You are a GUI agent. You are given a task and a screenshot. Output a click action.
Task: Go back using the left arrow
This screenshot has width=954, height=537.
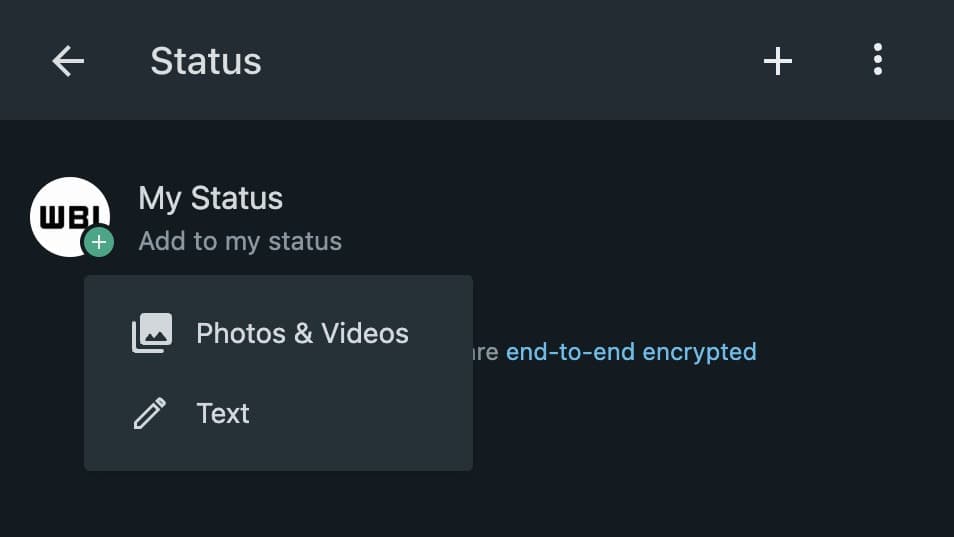tap(68, 62)
